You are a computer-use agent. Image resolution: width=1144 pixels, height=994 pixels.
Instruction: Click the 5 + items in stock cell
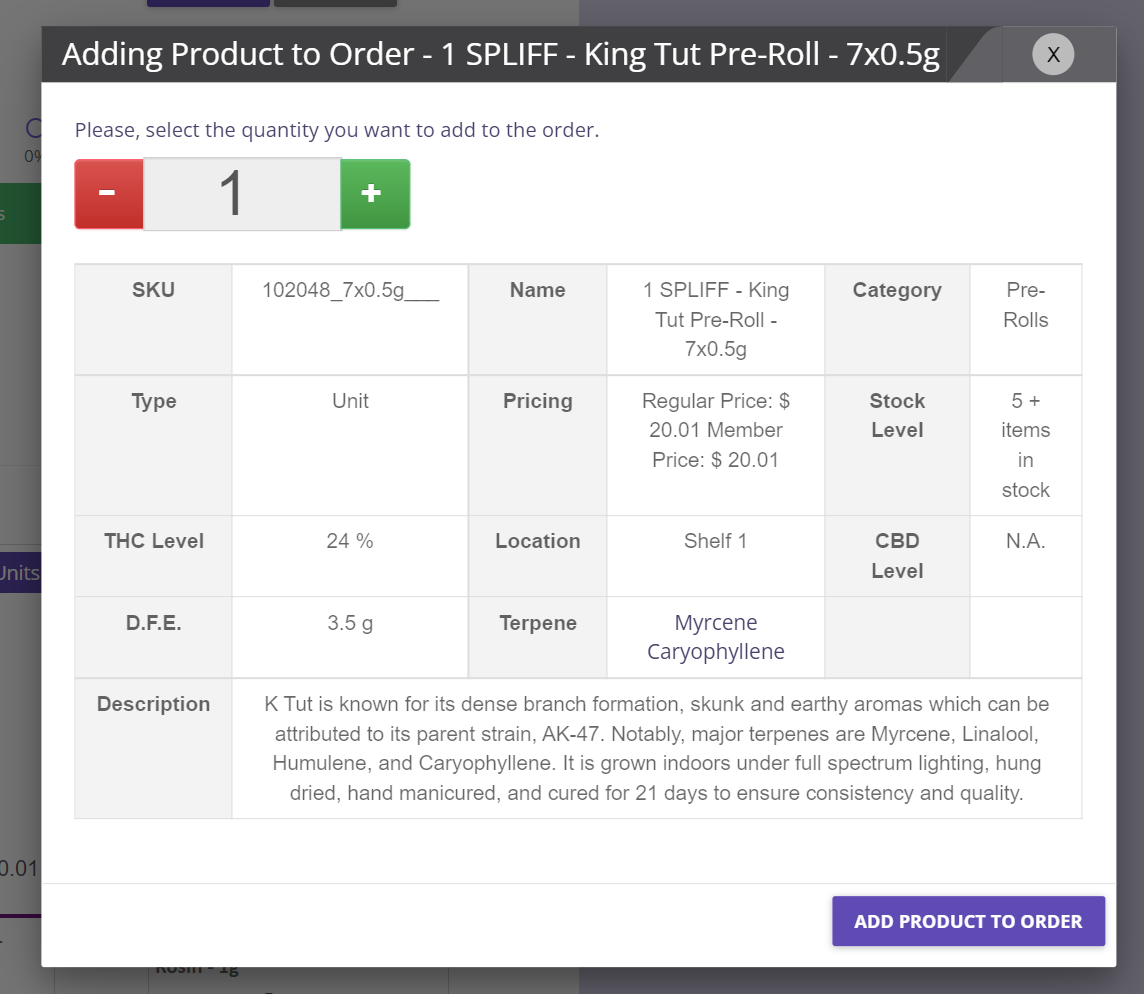(1025, 445)
